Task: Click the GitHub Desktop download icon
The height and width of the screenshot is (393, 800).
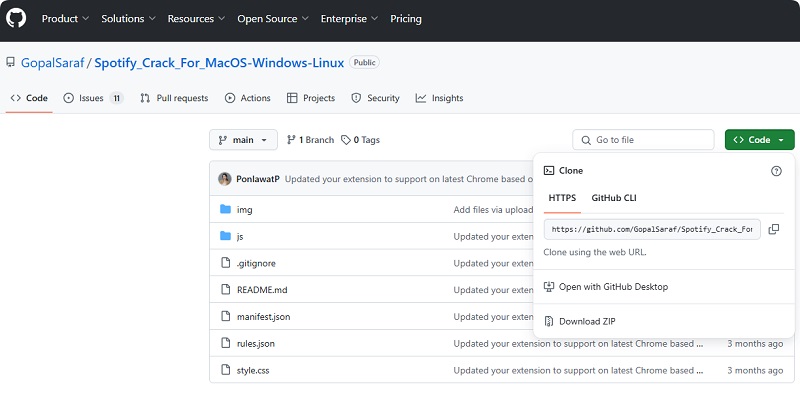Action: [x=549, y=286]
